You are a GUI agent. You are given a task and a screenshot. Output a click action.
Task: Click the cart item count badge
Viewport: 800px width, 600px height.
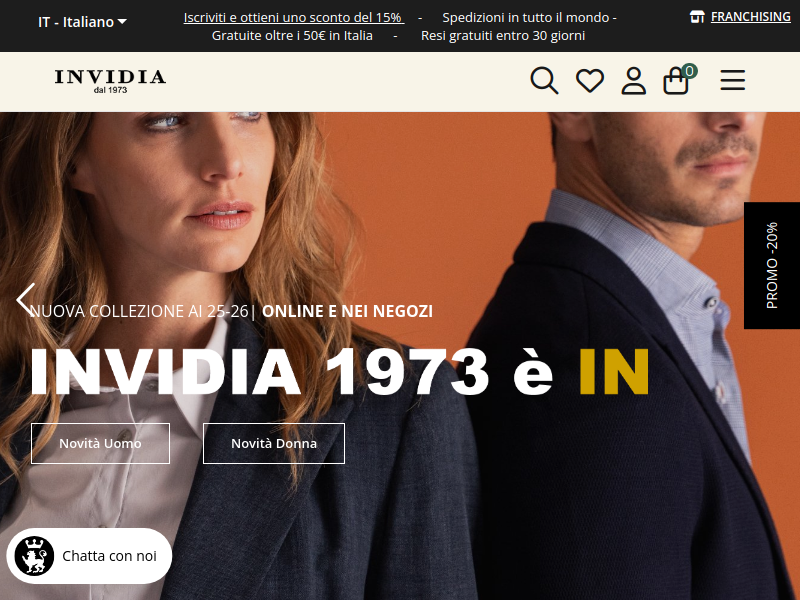pos(689,71)
